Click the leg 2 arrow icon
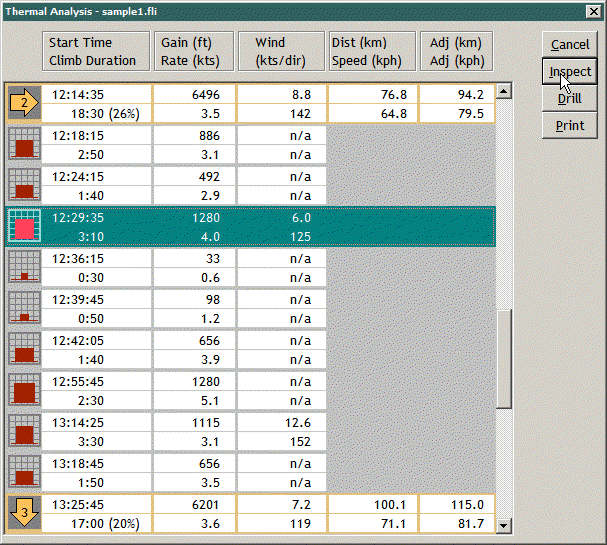Viewport: 607px width, 545px height. click(x=23, y=103)
